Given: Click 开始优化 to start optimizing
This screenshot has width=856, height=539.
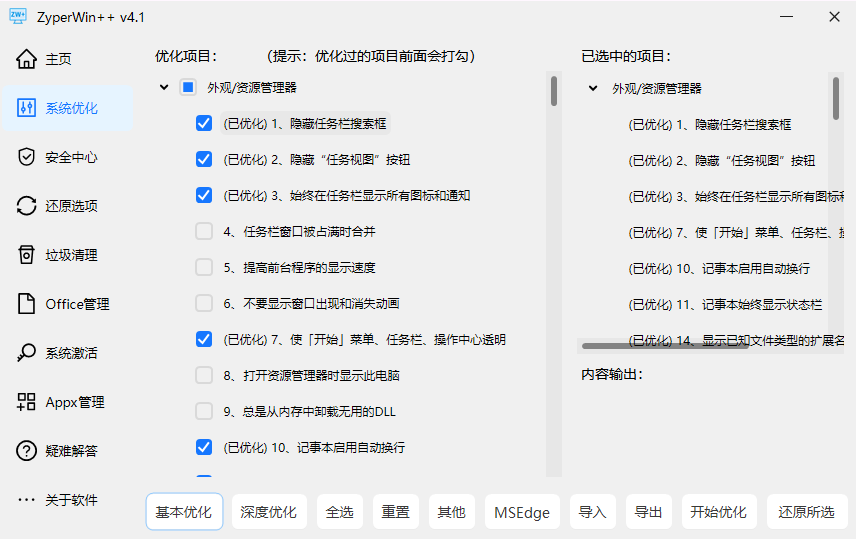Looking at the screenshot, I should pos(719,512).
